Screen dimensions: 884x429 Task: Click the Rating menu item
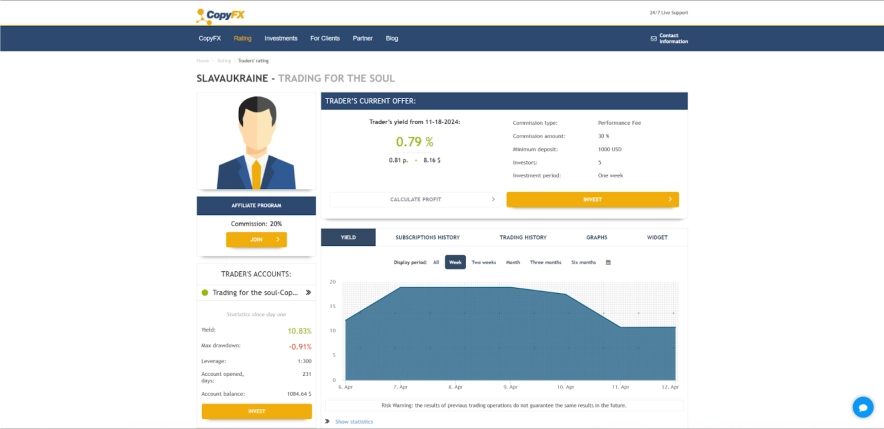point(242,38)
